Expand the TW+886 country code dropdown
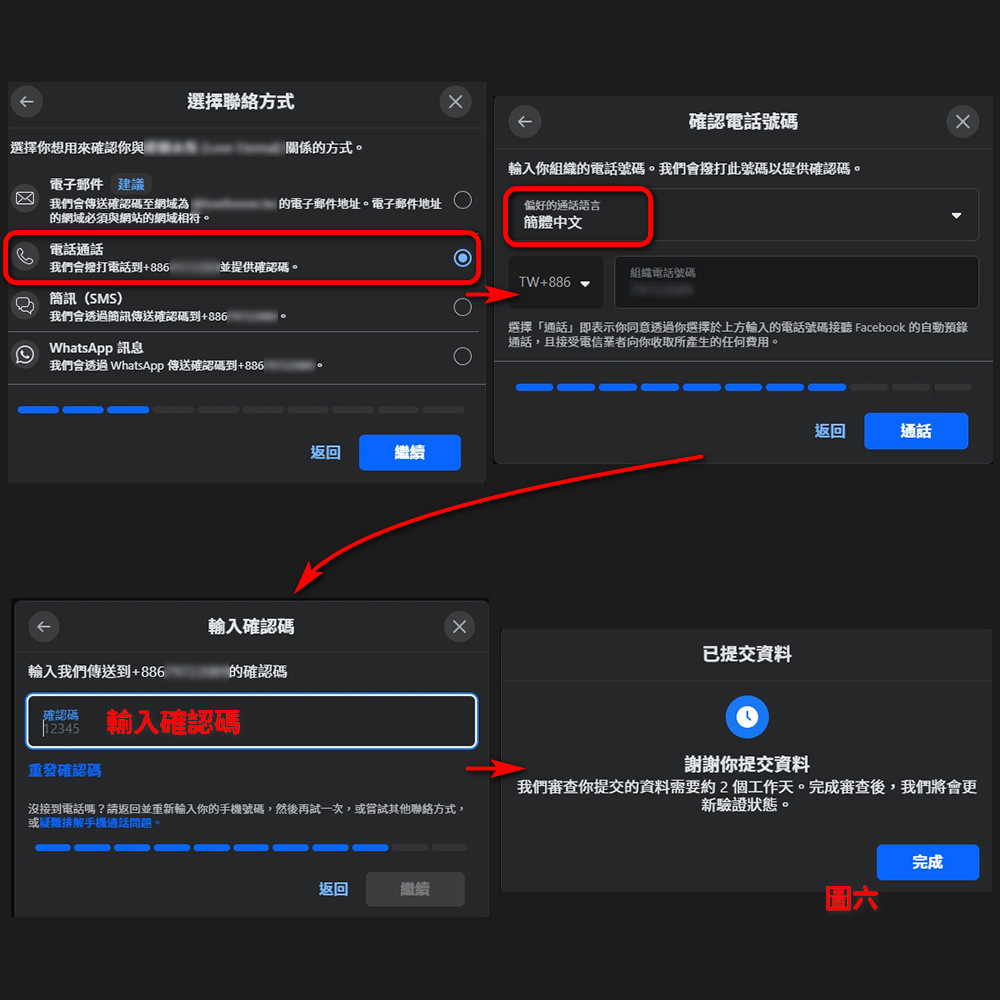Viewport: 1000px width, 1000px height. pos(555,282)
